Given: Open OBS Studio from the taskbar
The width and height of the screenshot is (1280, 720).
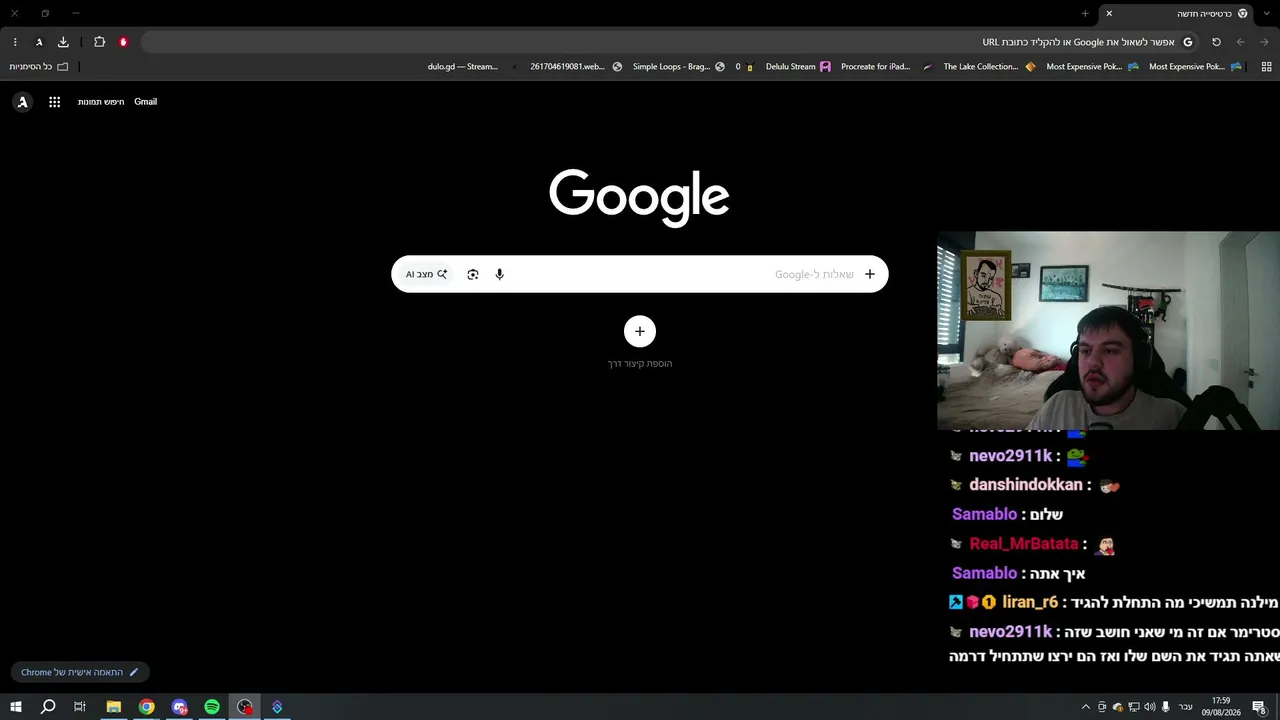Looking at the screenshot, I should click(x=245, y=707).
